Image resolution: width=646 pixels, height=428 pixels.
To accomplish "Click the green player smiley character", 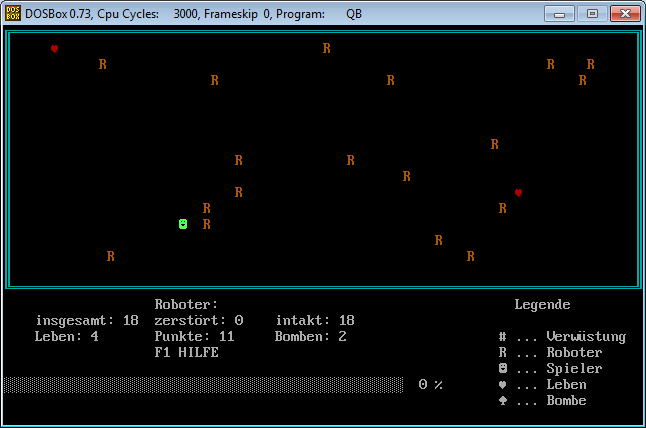I will [183, 224].
